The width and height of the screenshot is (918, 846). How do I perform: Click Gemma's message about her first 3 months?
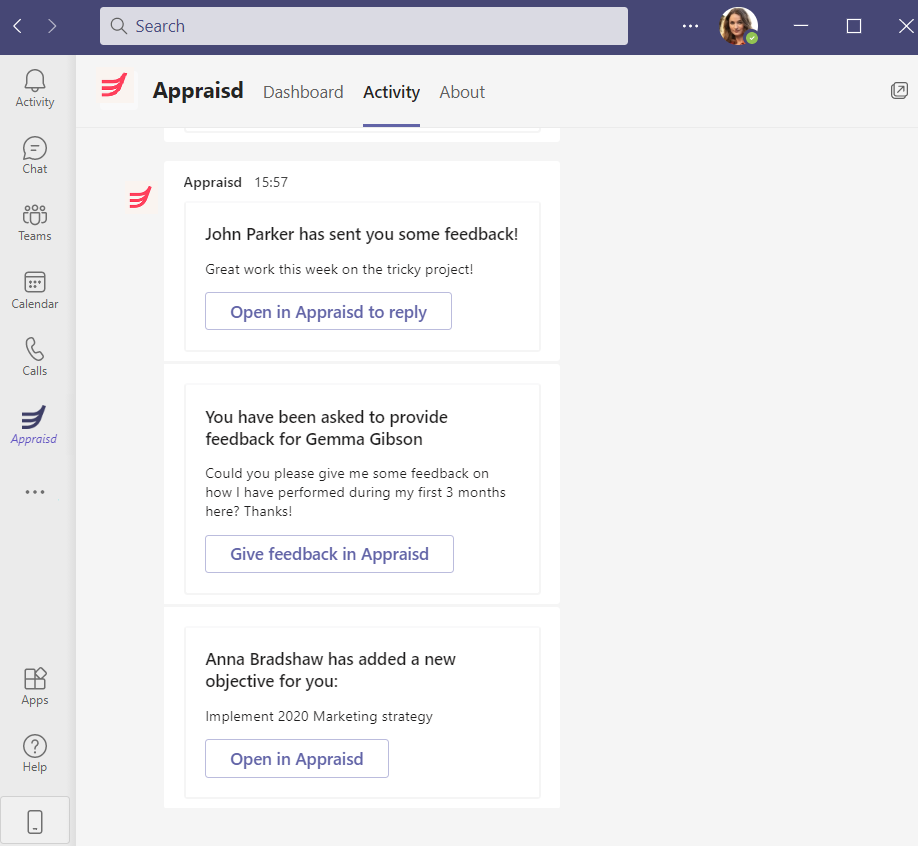(355, 492)
